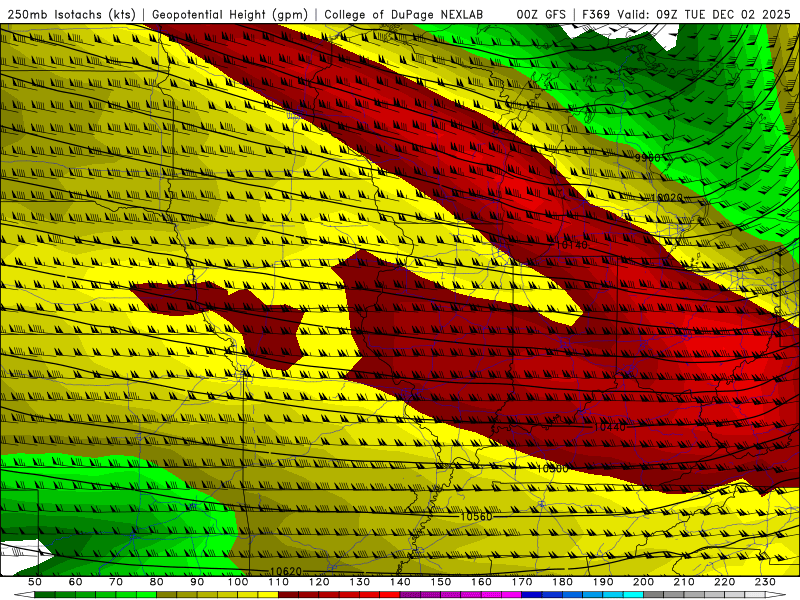The image size is (800, 600).
Task: Click the 90 value on the color scale
Action: click(197, 582)
